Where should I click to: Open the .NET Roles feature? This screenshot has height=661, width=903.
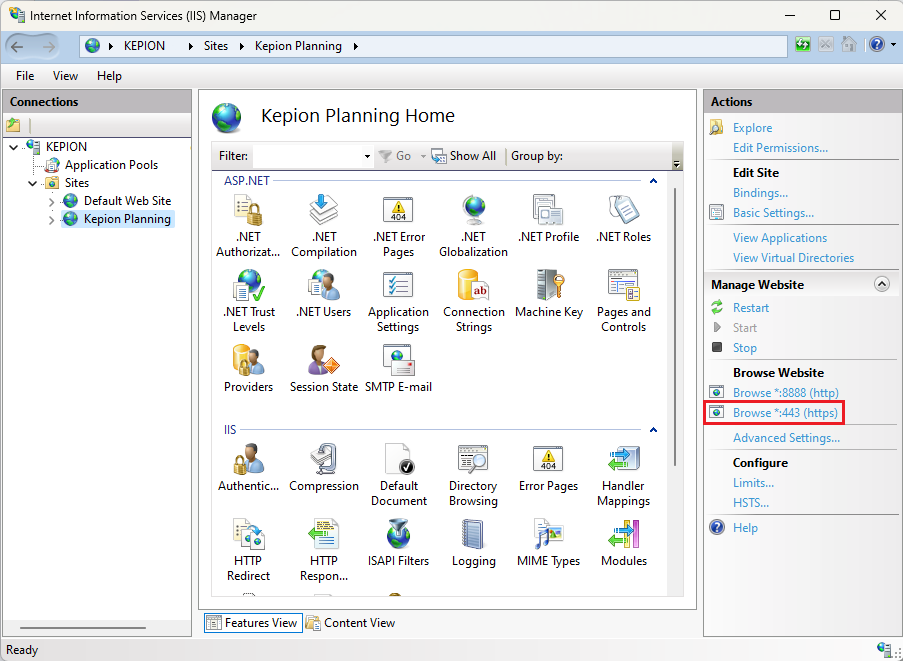624,219
